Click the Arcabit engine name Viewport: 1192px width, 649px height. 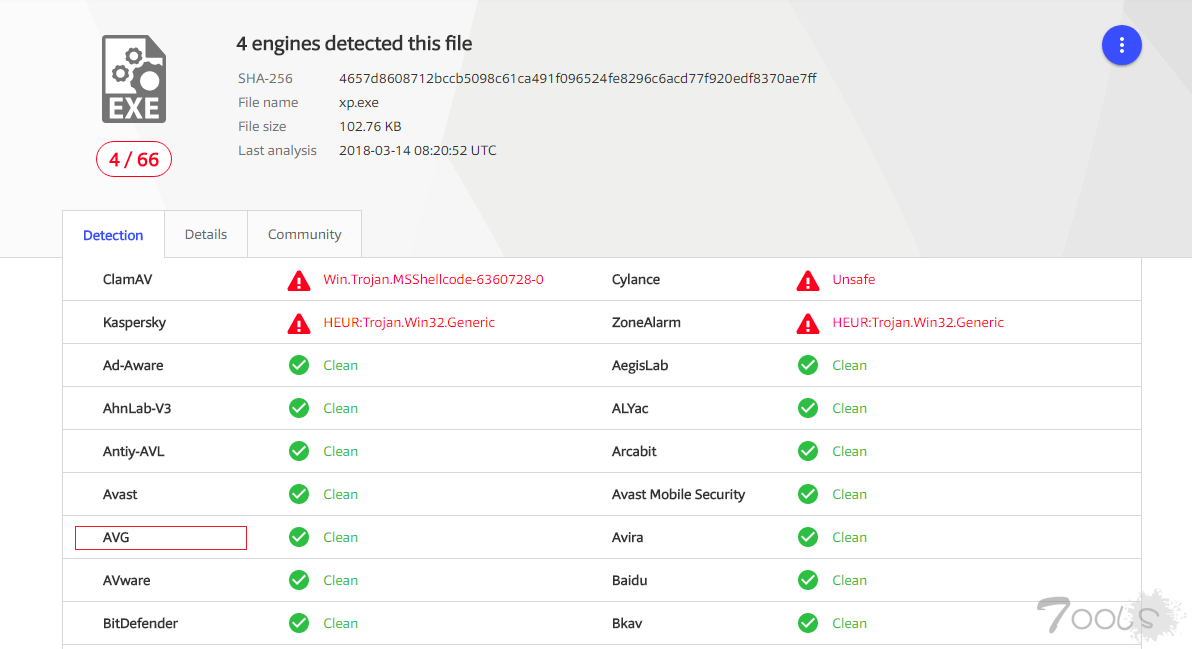[634, 451]
